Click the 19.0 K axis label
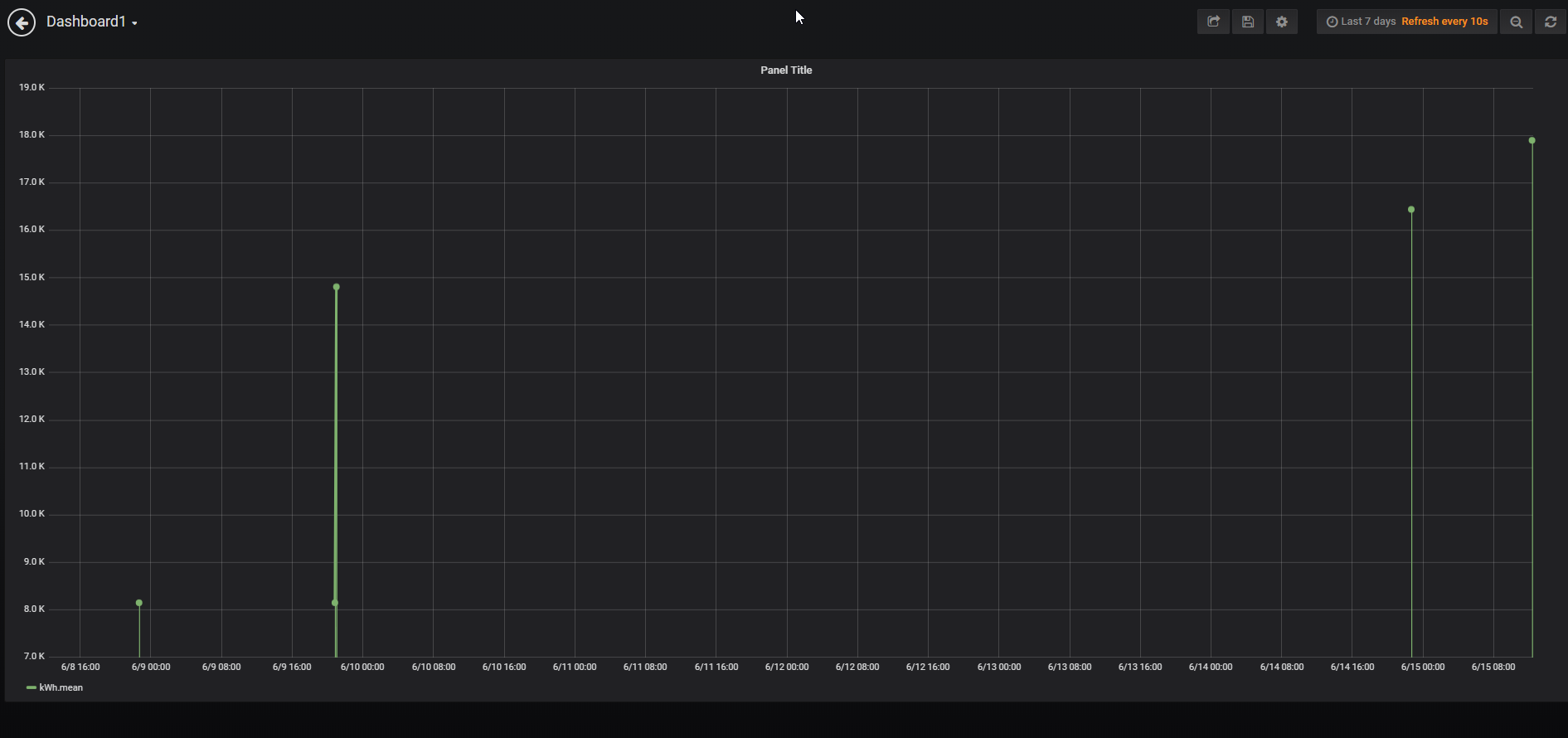This screenshot has height=738, width=1568. point(32,87)
